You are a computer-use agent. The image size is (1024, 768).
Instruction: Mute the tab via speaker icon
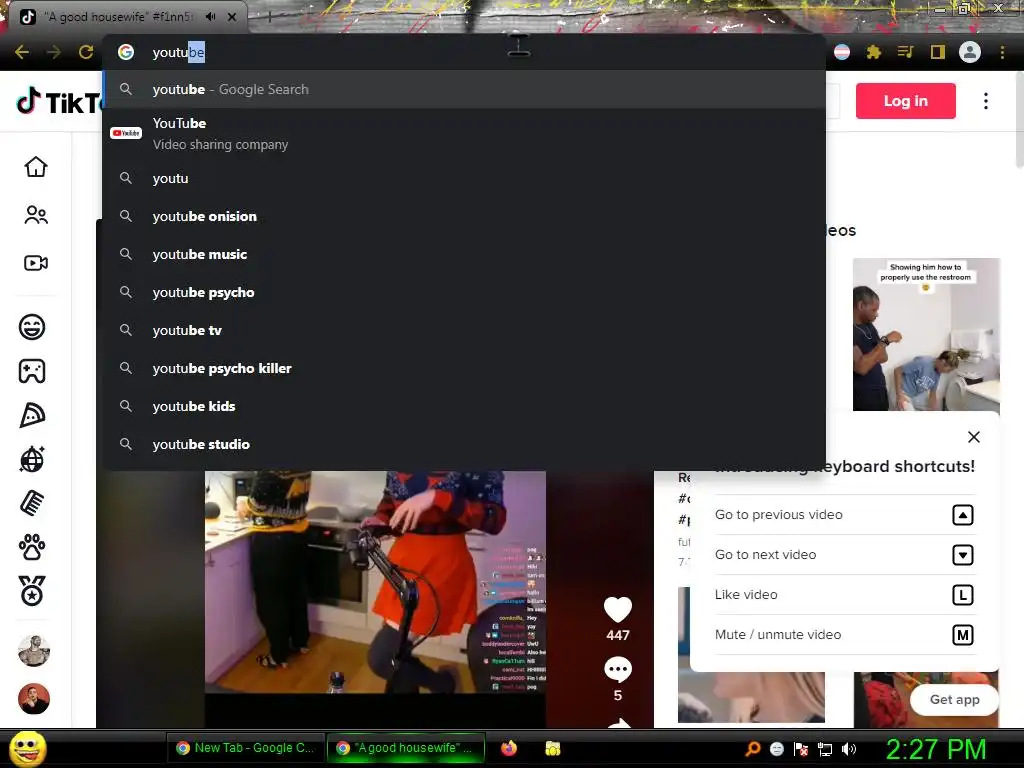pos(210,17)
